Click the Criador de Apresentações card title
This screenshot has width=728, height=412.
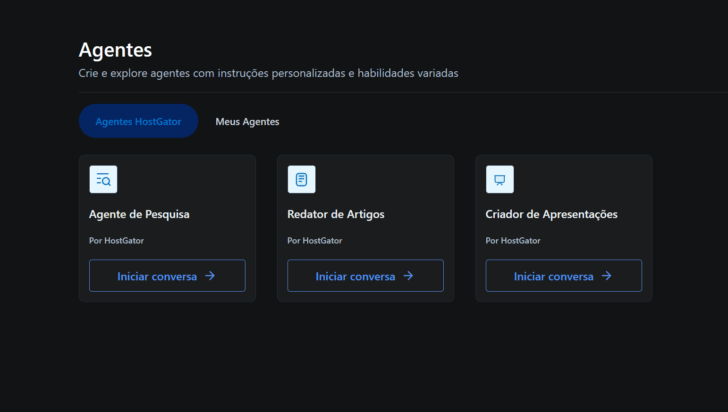(552, 215)
